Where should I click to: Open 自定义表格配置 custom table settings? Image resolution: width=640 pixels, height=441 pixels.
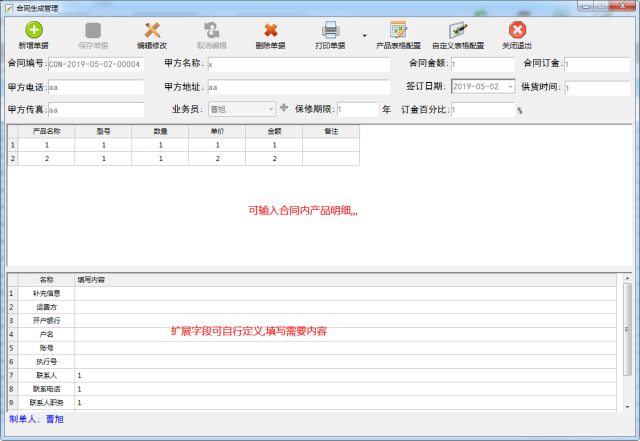(x=457, y=31)
